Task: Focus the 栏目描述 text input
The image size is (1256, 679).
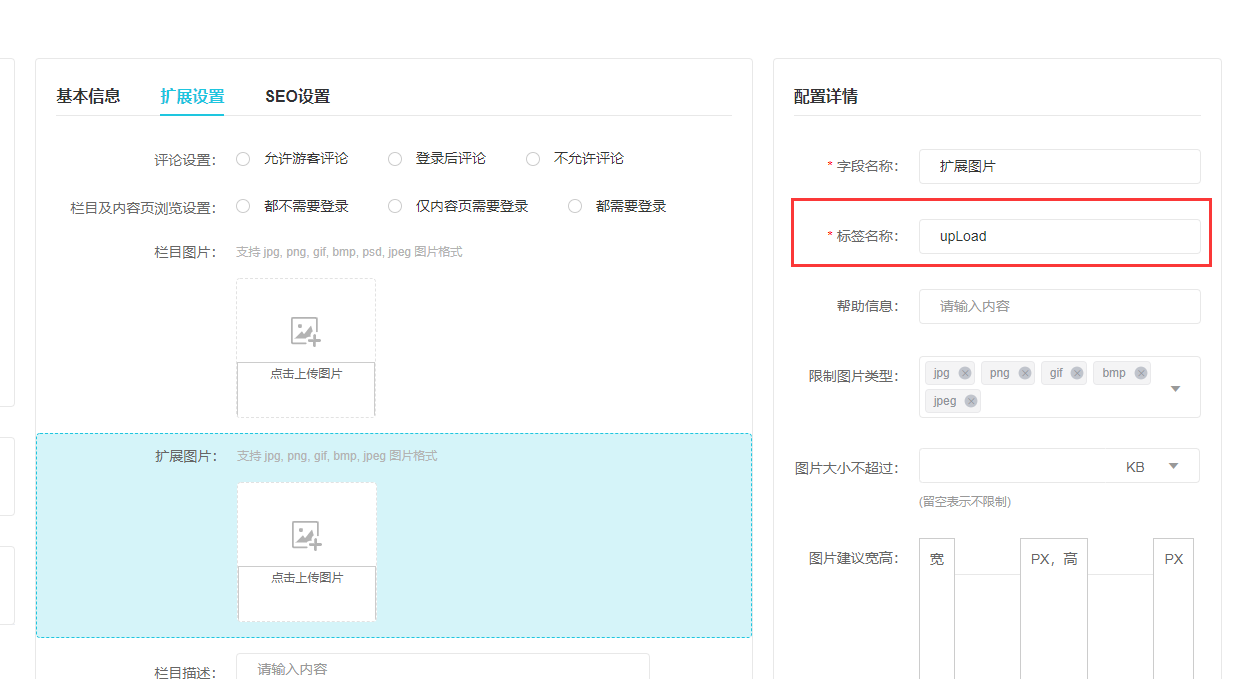Action: click(x=443, y=668)
